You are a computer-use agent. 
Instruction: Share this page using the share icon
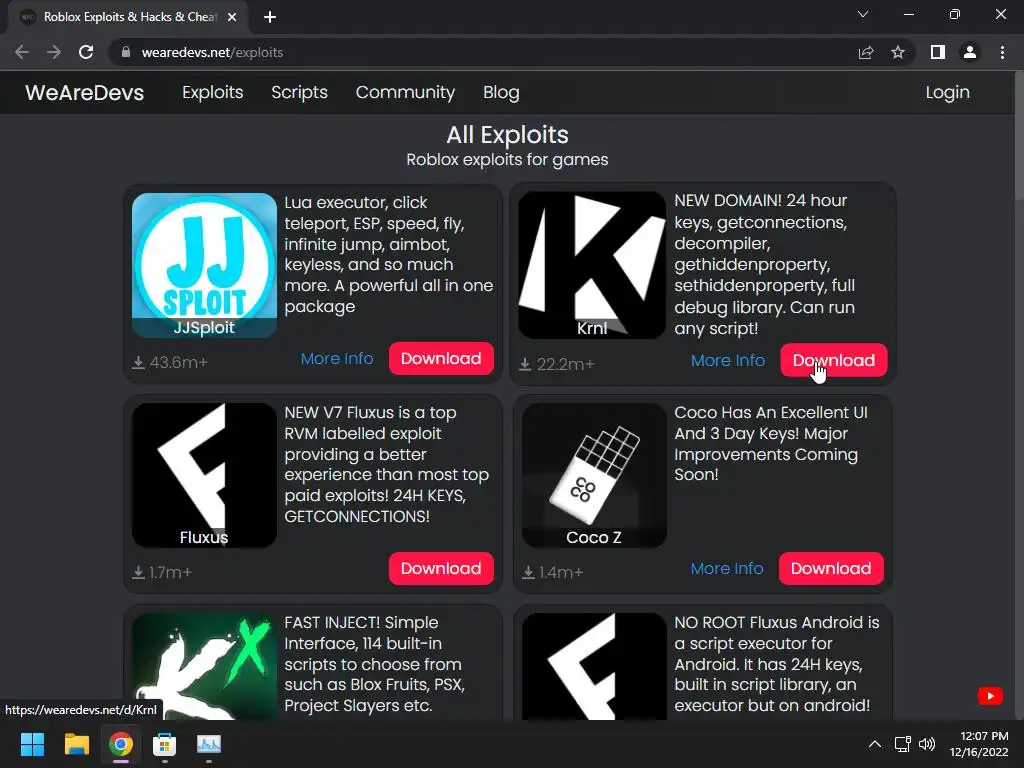866,52
